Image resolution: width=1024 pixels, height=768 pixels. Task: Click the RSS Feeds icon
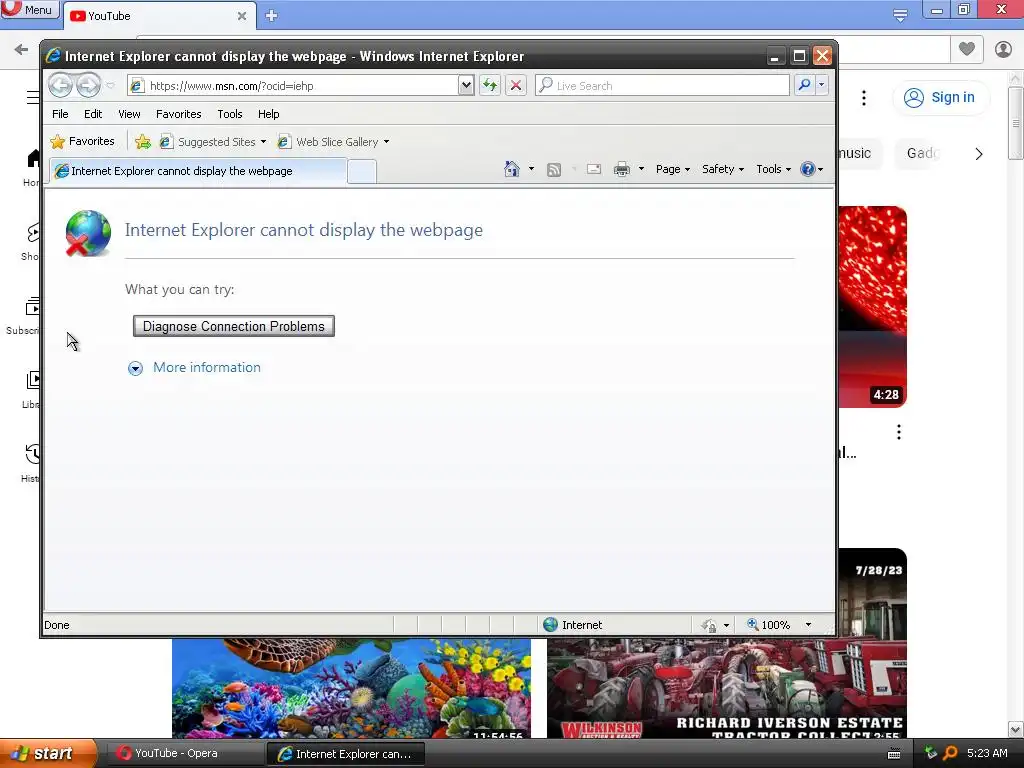[x=554, y=170]
